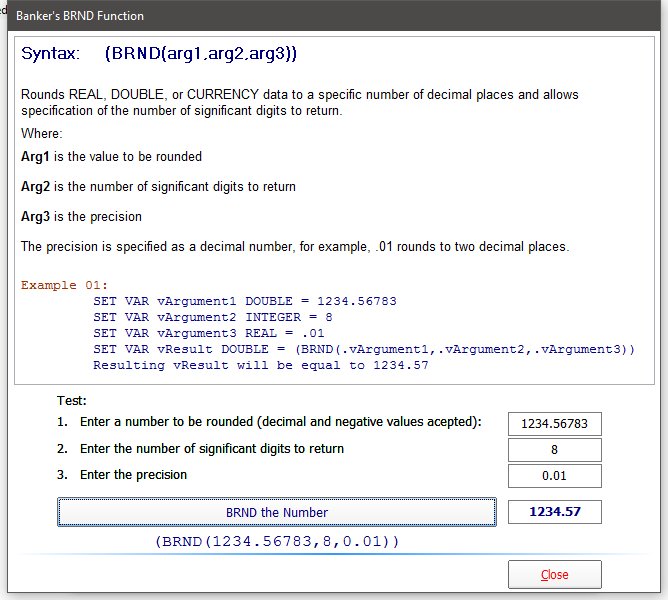
Task: Click the 'BRND the Number' button
Action: [276, 512]
